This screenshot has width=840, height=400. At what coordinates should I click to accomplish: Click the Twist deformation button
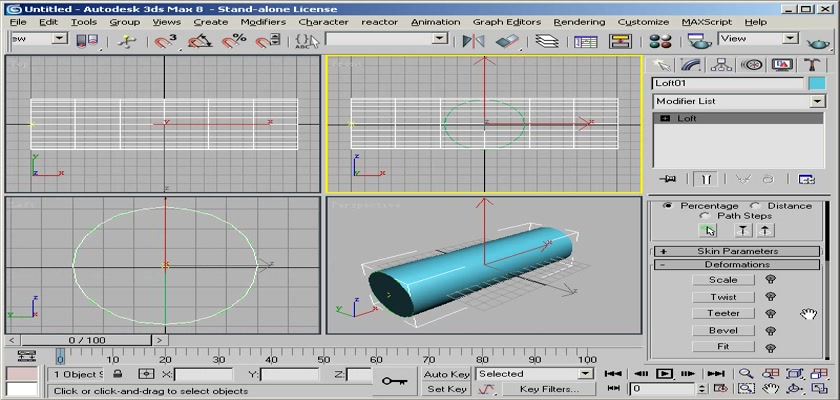point(723,297)
